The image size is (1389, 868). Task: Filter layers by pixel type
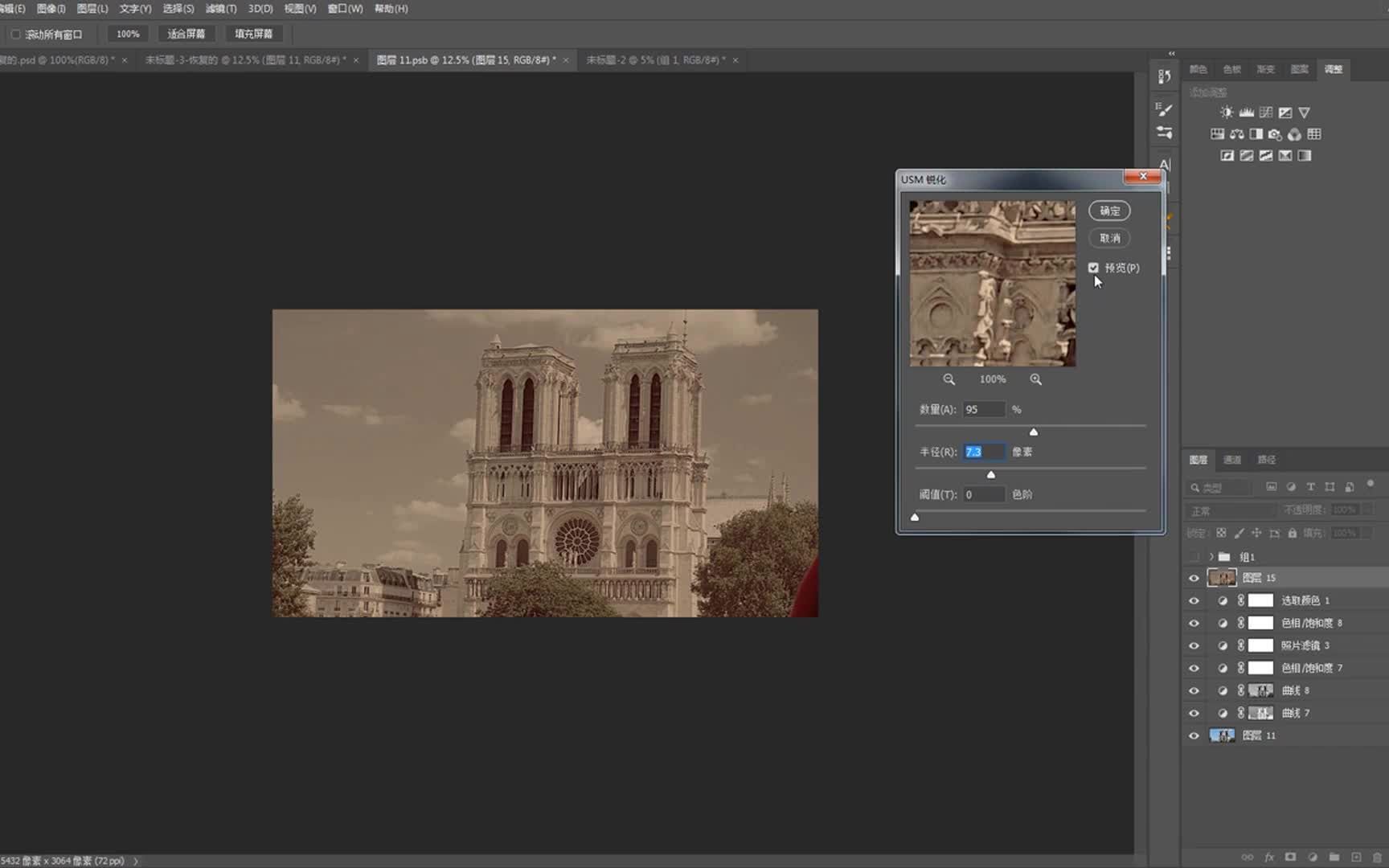pyautogui.click(x=1272, y=487)
